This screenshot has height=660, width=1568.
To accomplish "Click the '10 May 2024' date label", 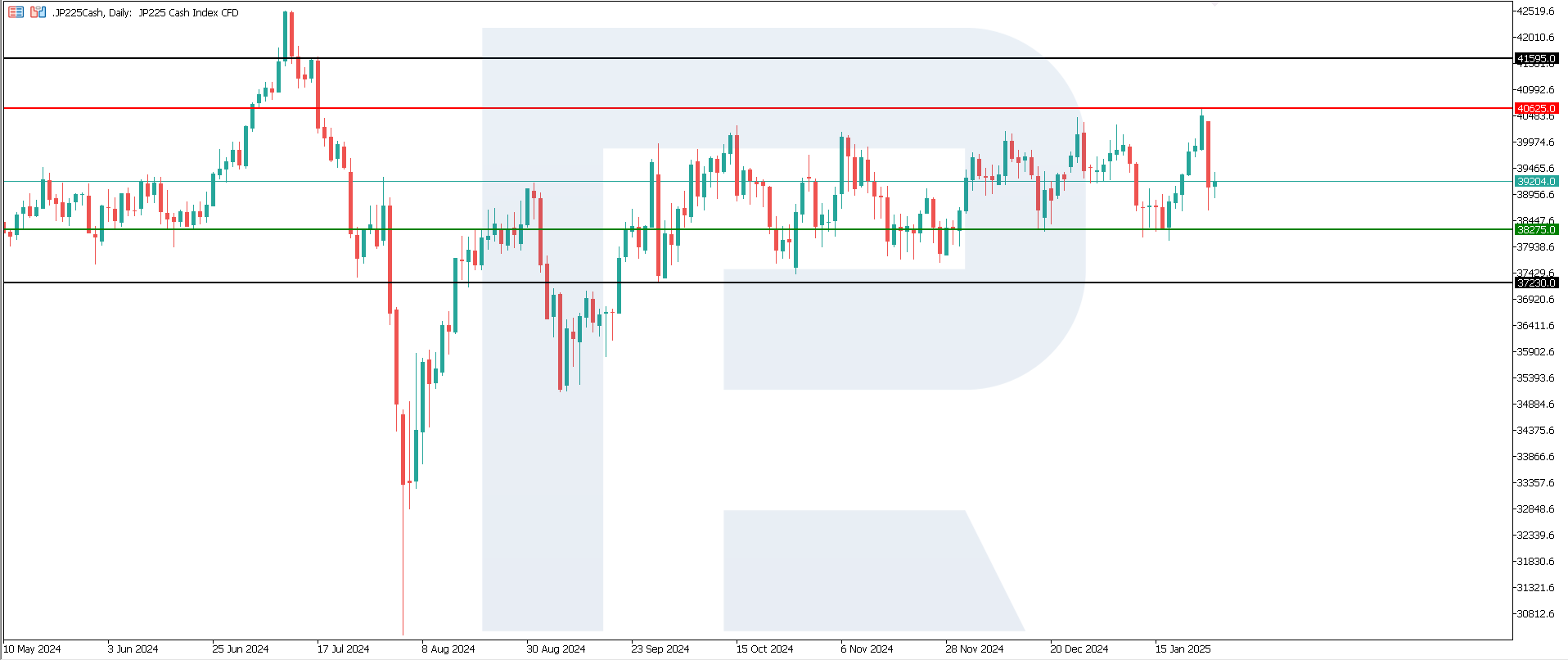I will [33, 649].
